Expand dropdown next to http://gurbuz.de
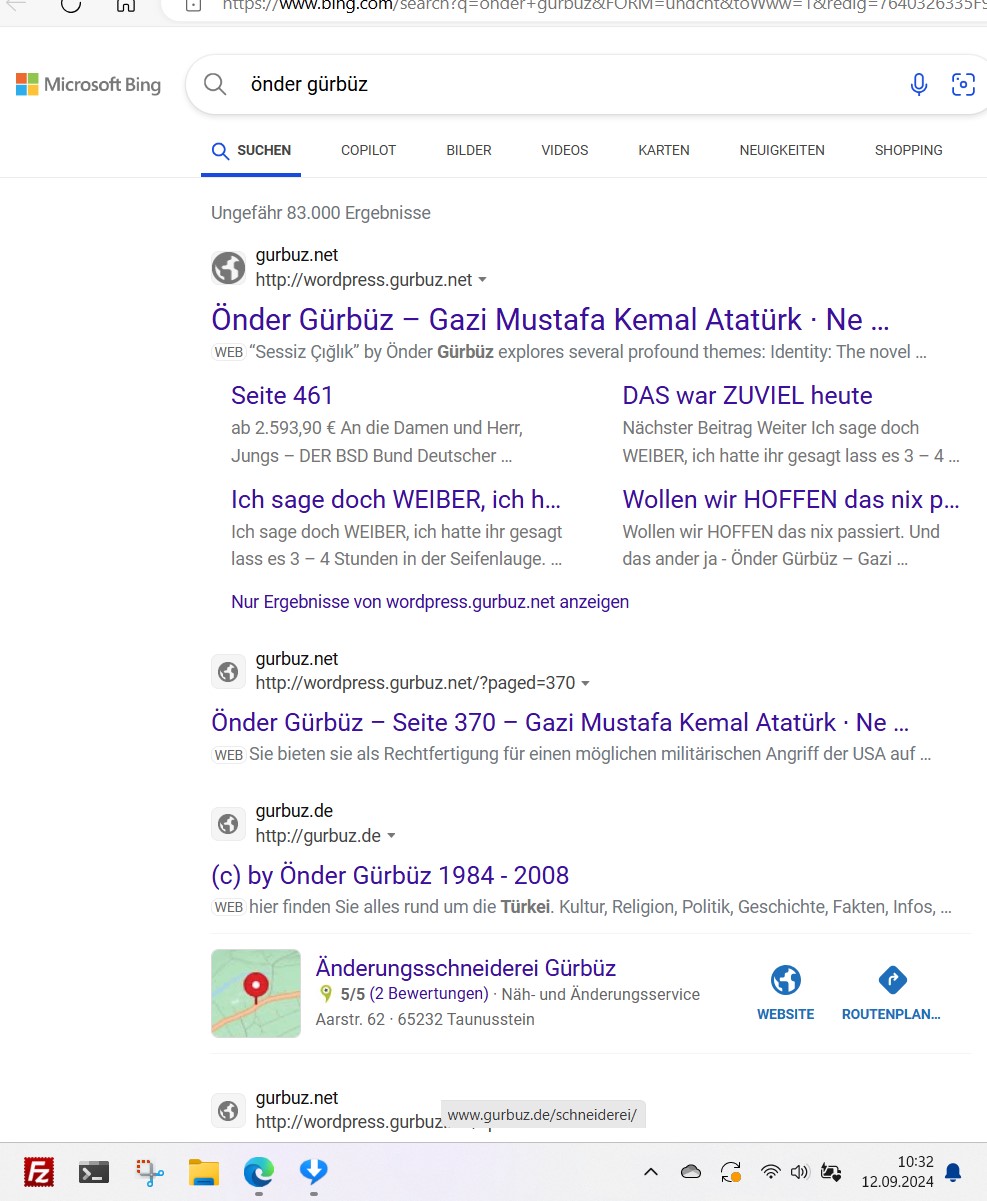This screenshot has height=1201, width=987. point(392,836)
